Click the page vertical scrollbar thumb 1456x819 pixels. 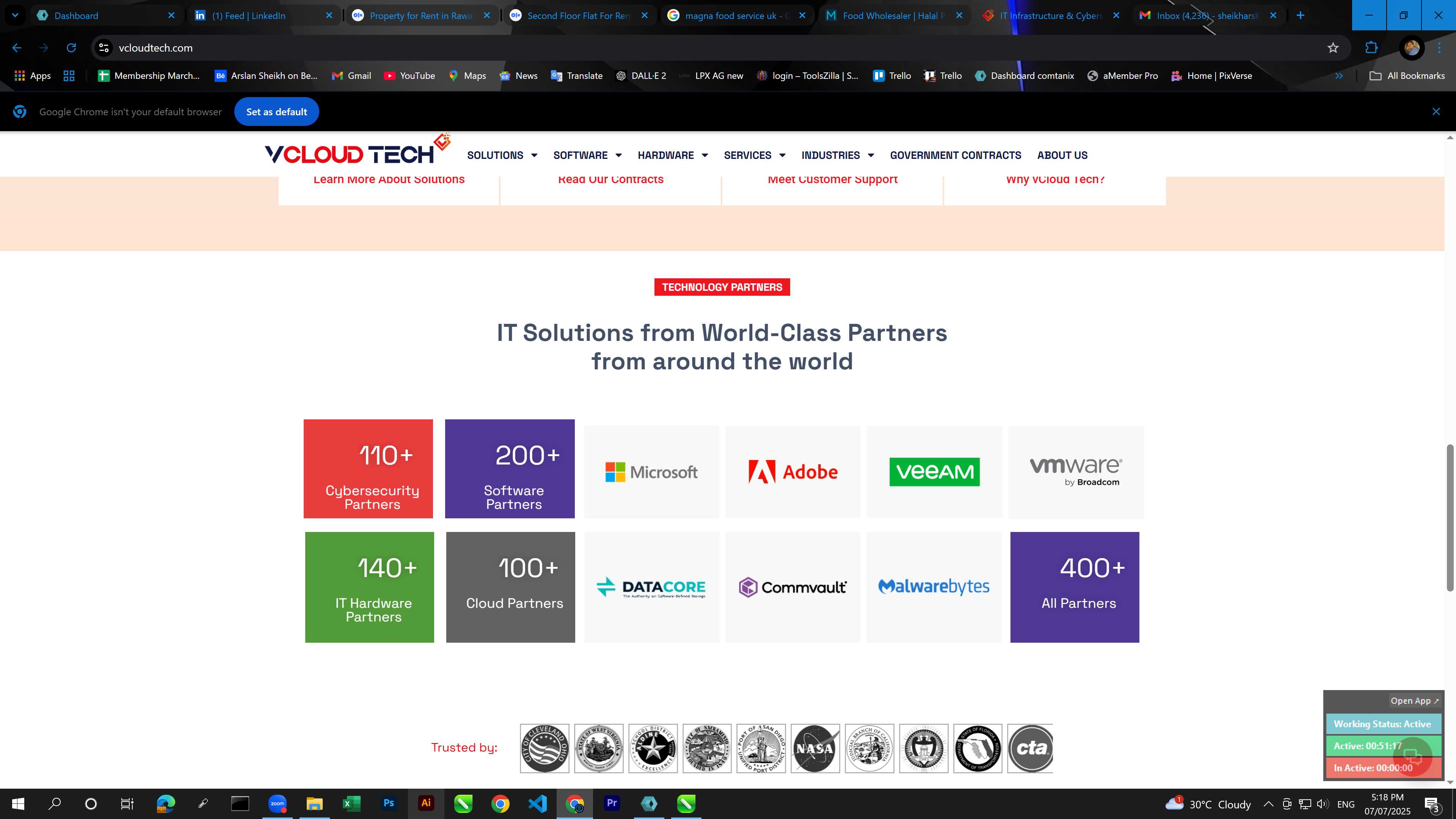[1450, 518]
